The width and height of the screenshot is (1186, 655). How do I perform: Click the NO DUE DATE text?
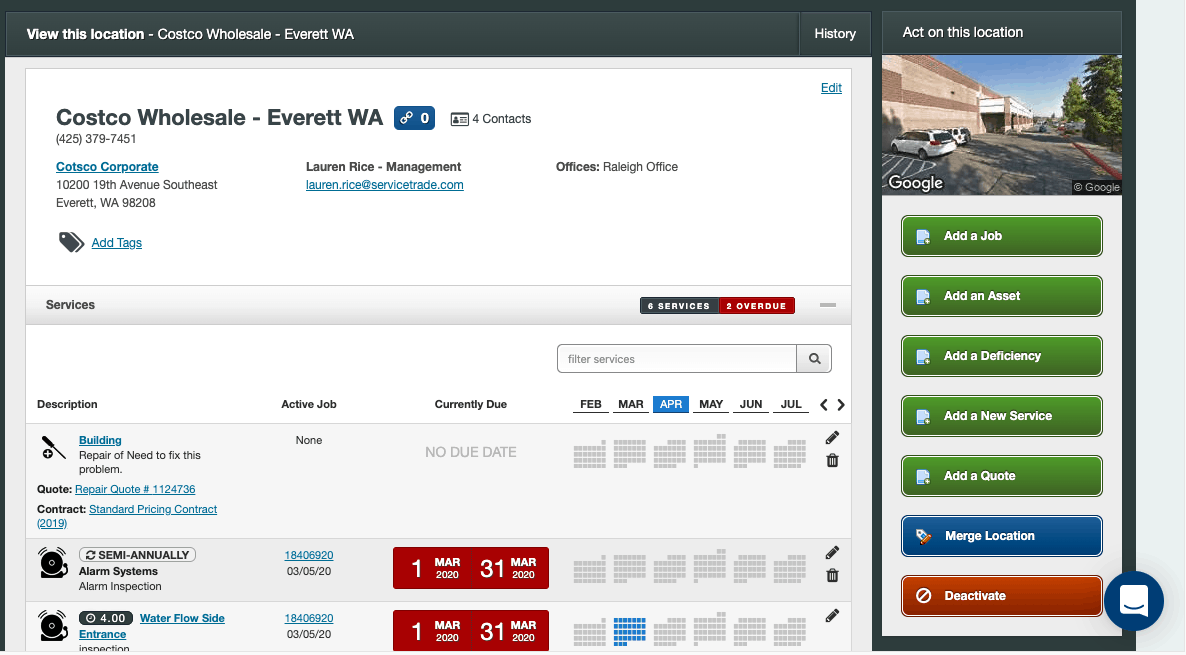(470, 452)
